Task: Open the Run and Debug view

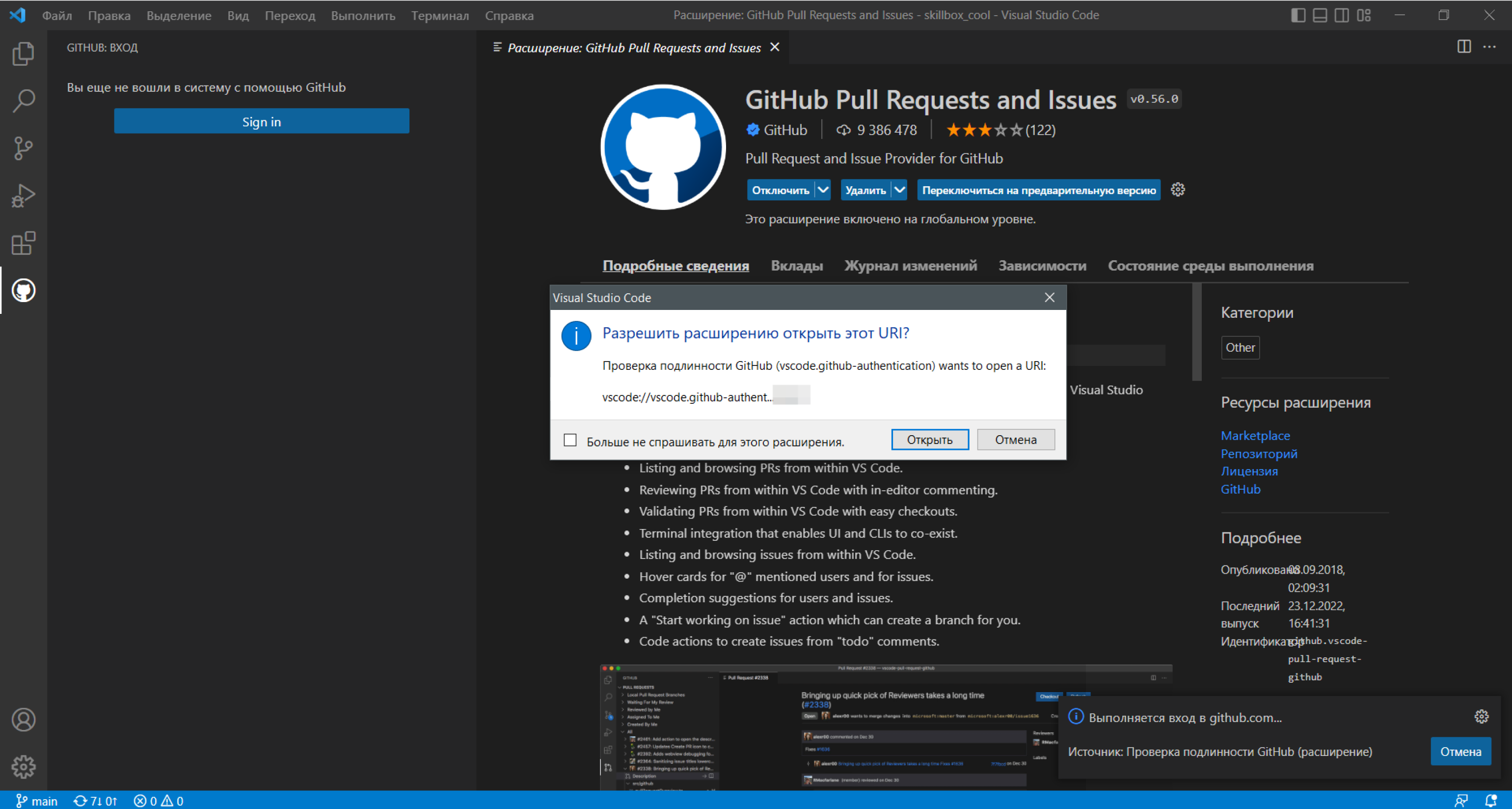Action: click(24, 195)
